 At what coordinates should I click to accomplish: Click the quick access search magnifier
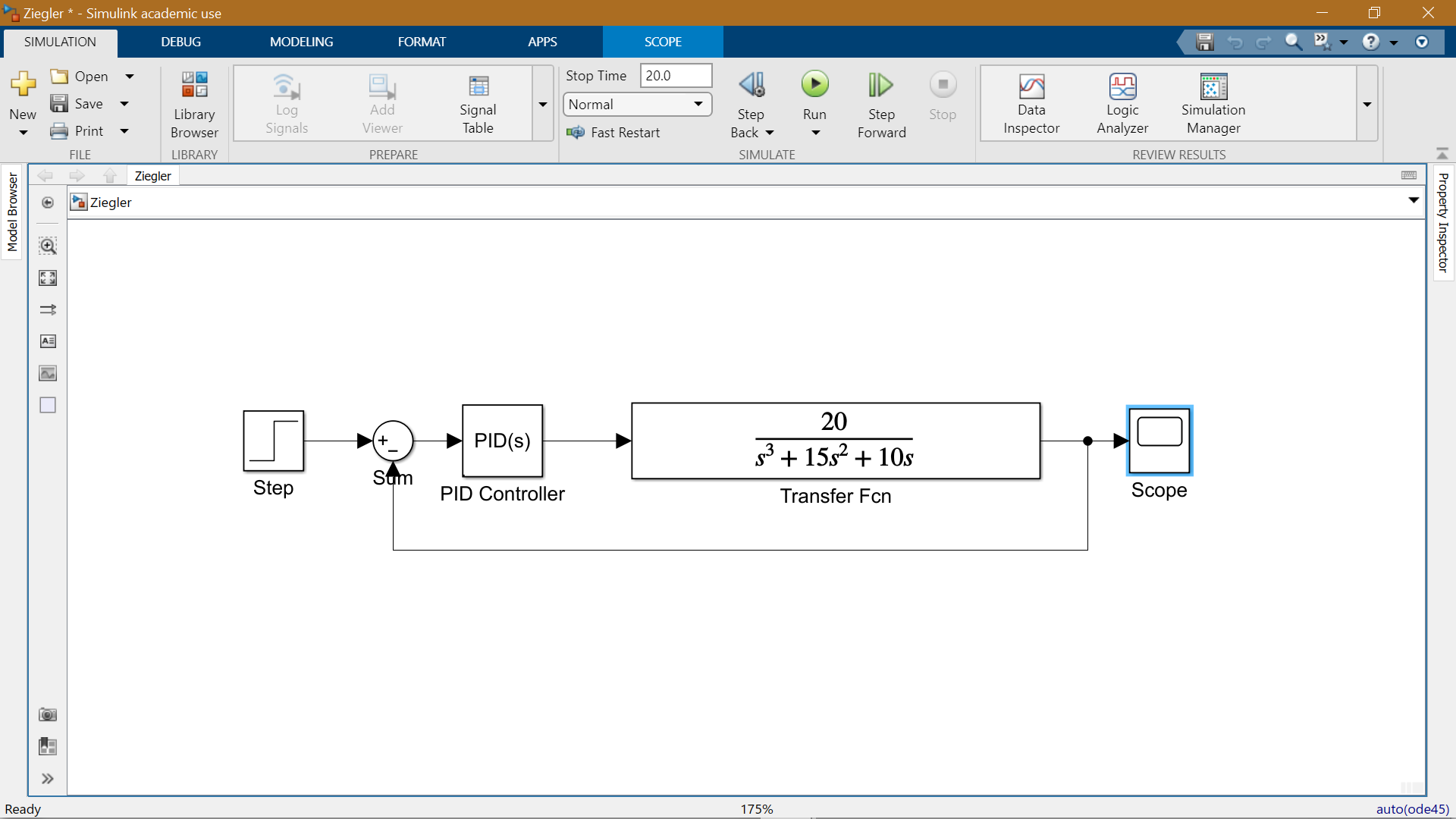1293,42
